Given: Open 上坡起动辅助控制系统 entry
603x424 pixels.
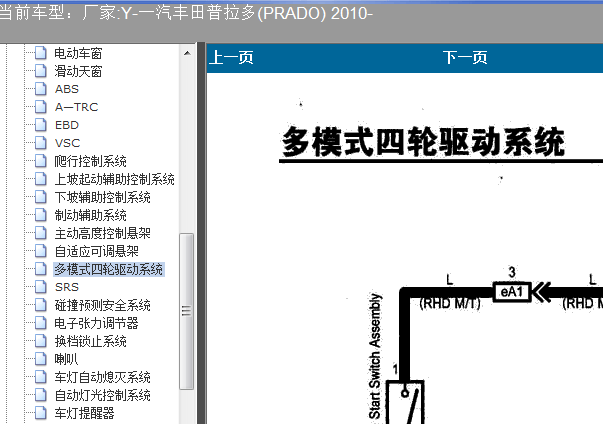Looking at the screenshot, I should [x=115, y=179].
